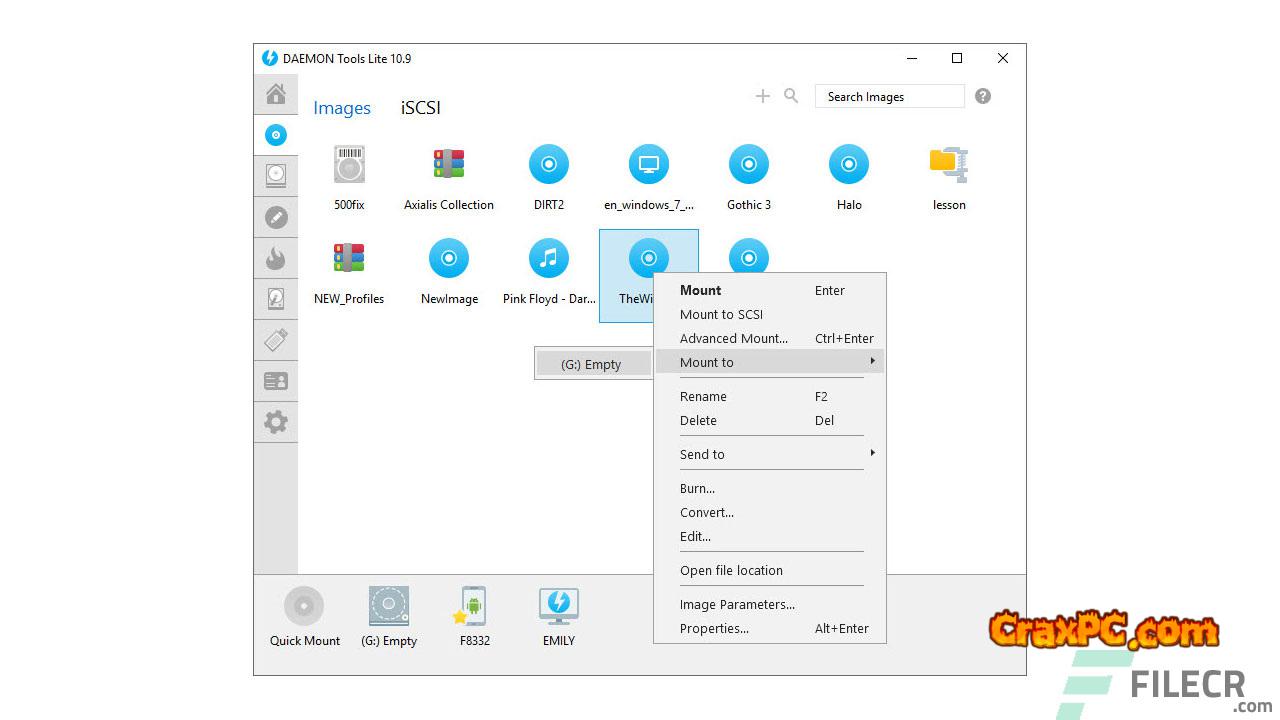Screen dimensions: 1280x720
Task: Open the help question mark icon
Action: 983,96
